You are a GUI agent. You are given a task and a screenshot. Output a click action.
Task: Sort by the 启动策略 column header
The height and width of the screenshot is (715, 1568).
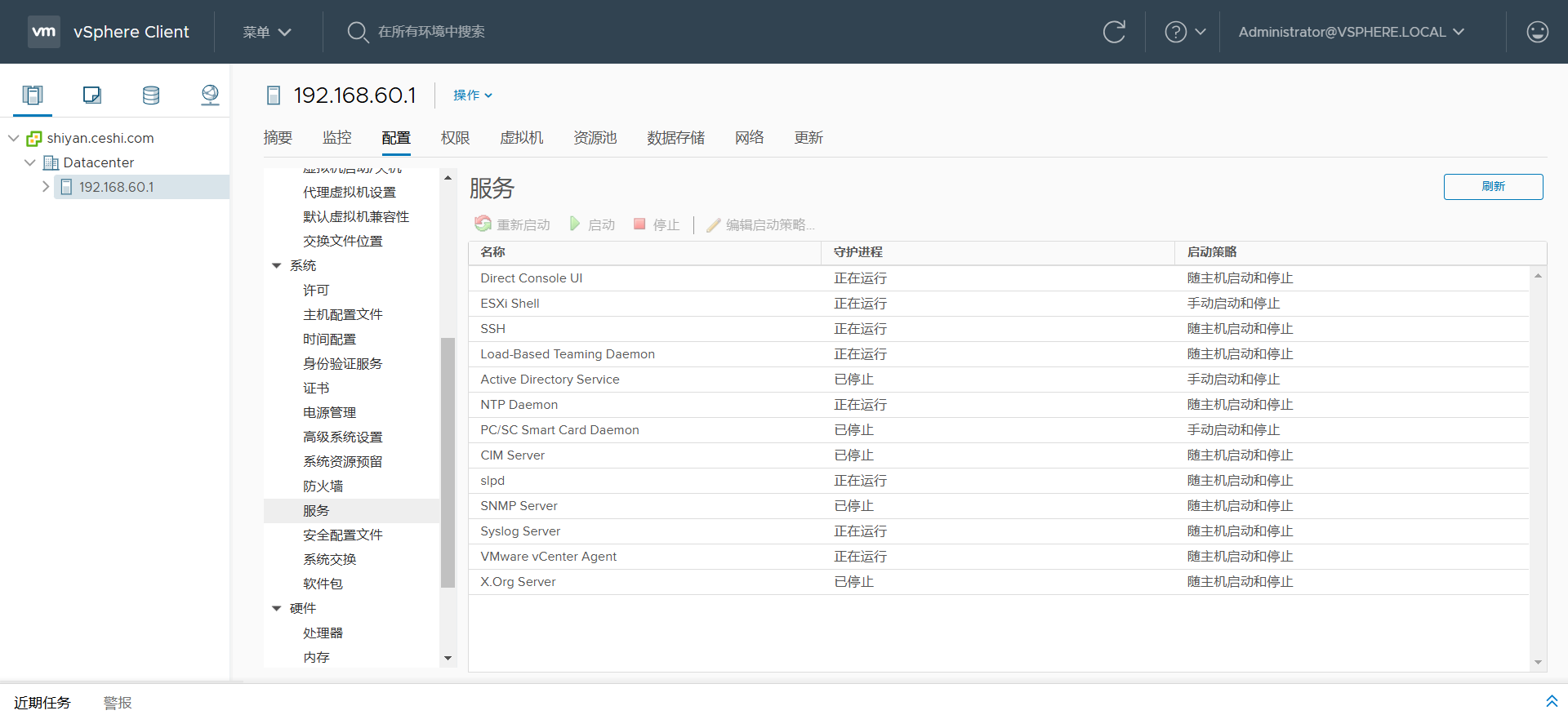[x=1361, y=252]
